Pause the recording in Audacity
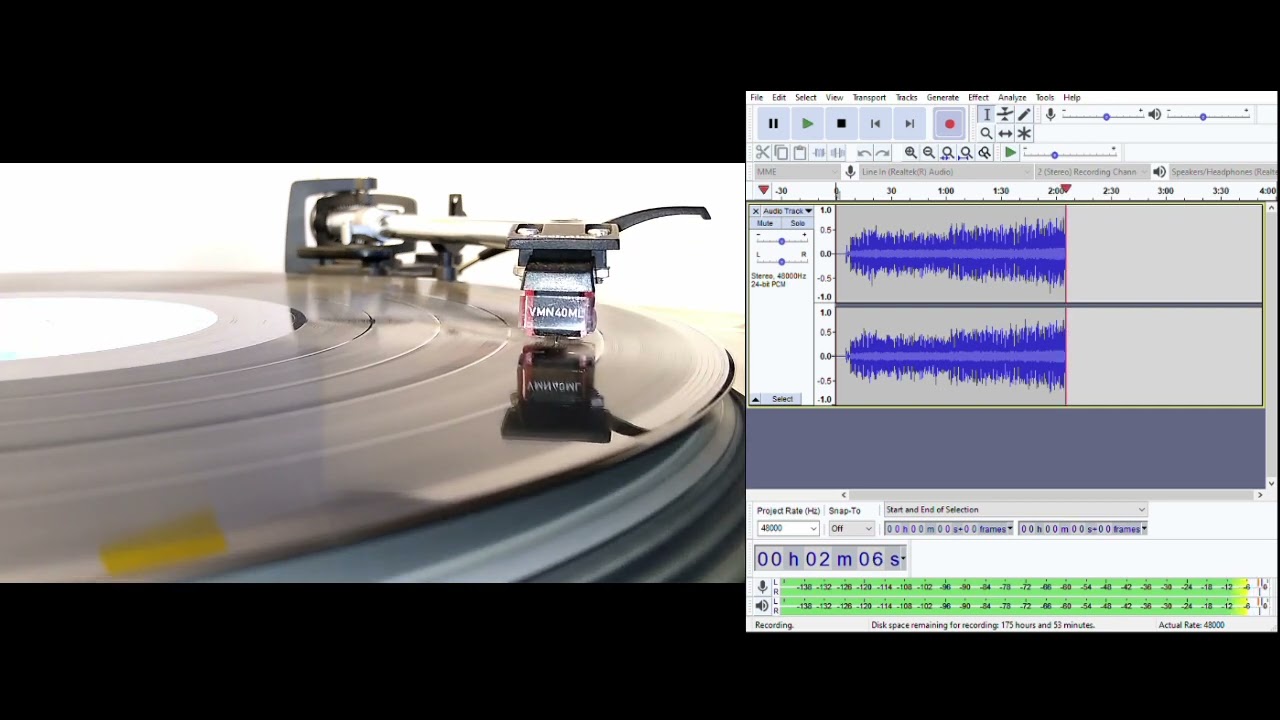Screen dimensions: 1280x720 (773, 124)
